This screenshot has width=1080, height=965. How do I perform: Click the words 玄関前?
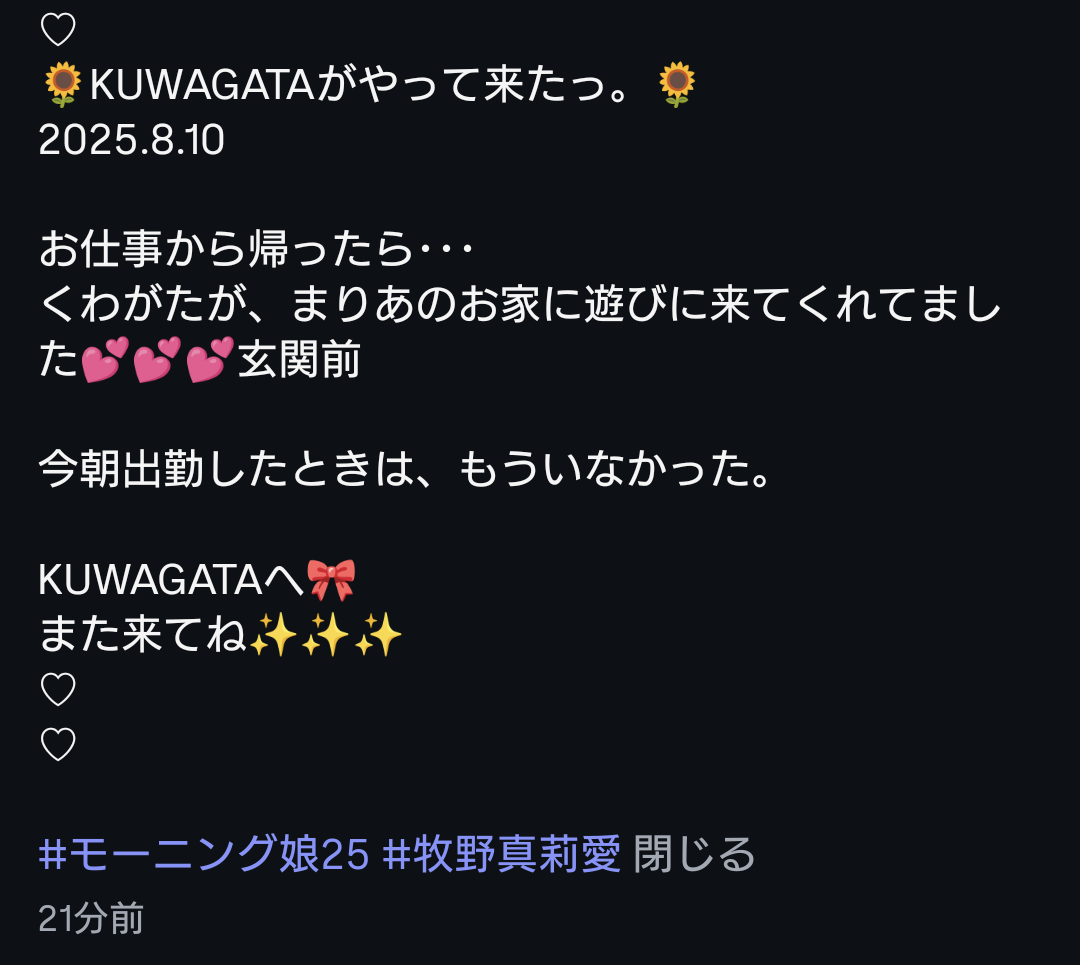pyautogui.click(x=299, y=360)
